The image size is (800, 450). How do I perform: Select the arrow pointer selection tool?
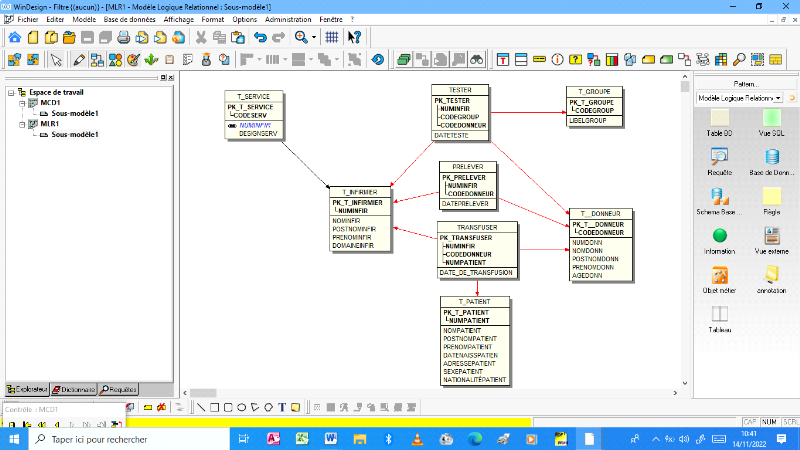coord(57,60)
